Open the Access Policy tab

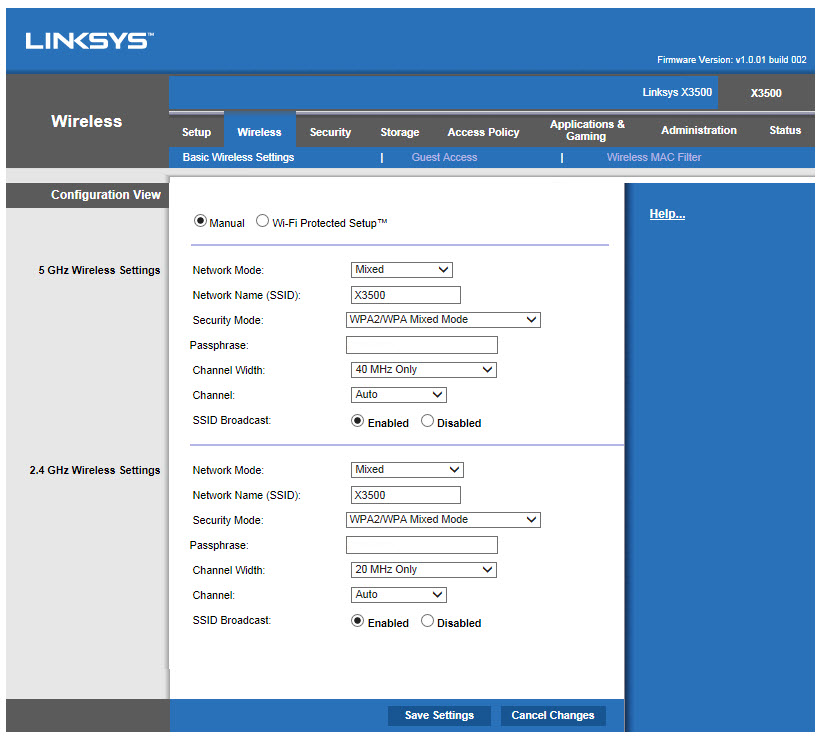pyautogui.click(x=483, y=132)
